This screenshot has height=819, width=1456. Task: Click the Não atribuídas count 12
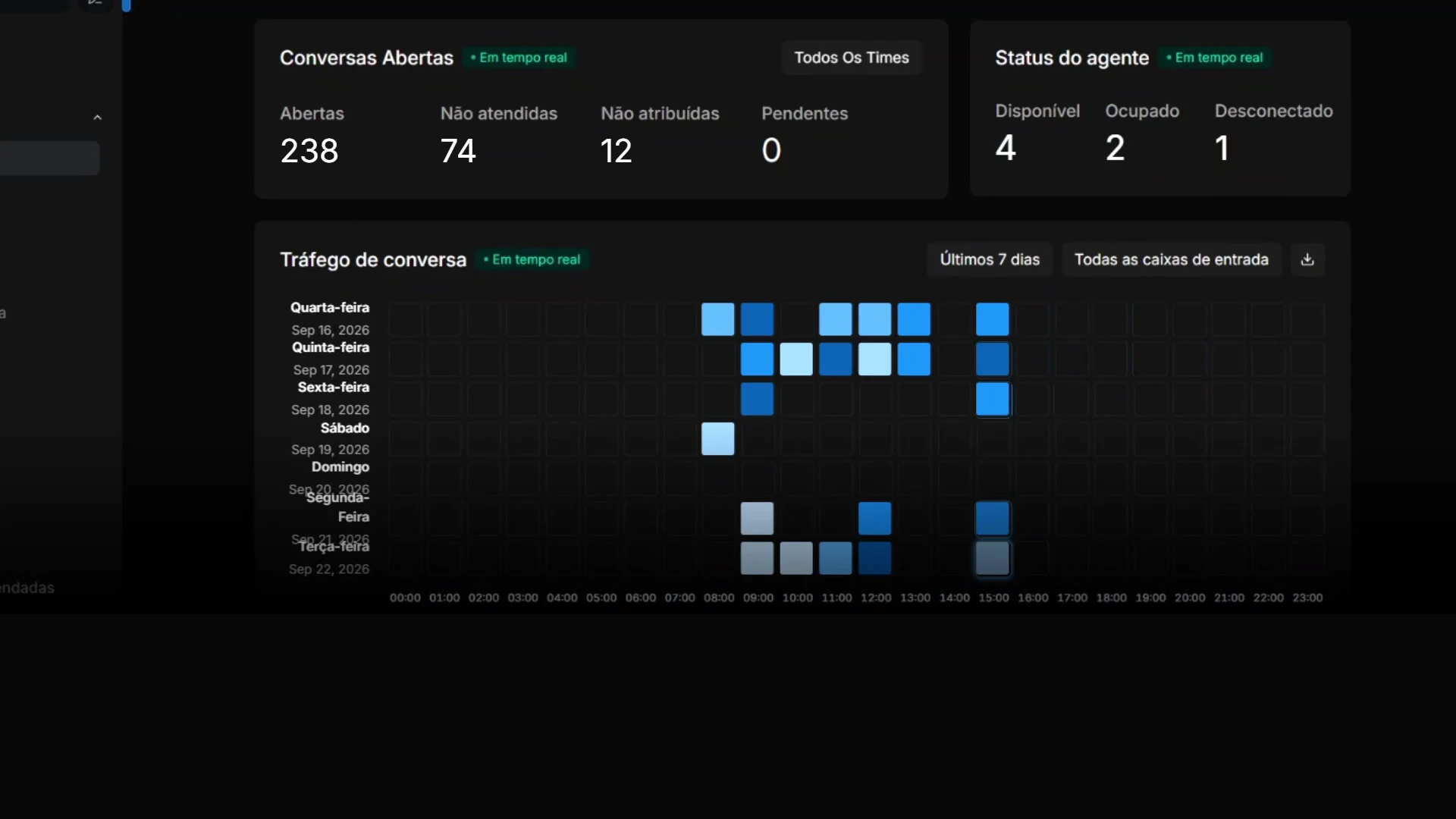tap(616, 151)
